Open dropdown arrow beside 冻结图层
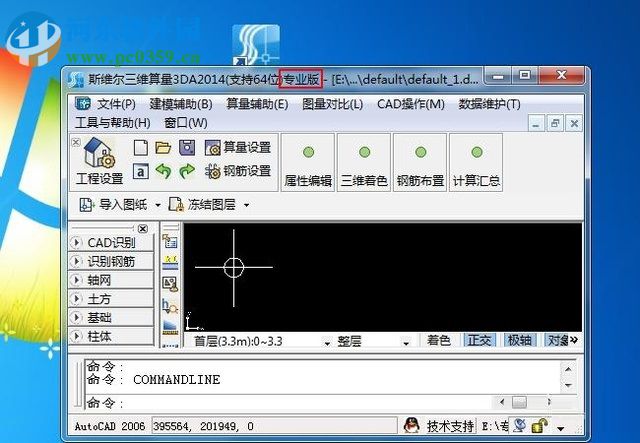 (x=246, y=205)
